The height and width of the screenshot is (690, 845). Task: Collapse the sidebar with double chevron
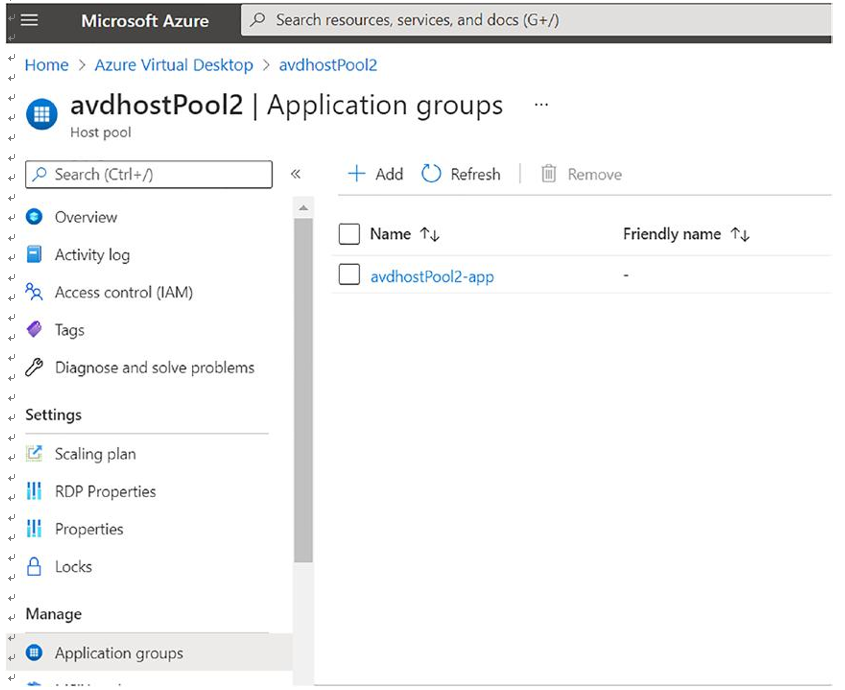pyautogui.click(x=295, y=174)
